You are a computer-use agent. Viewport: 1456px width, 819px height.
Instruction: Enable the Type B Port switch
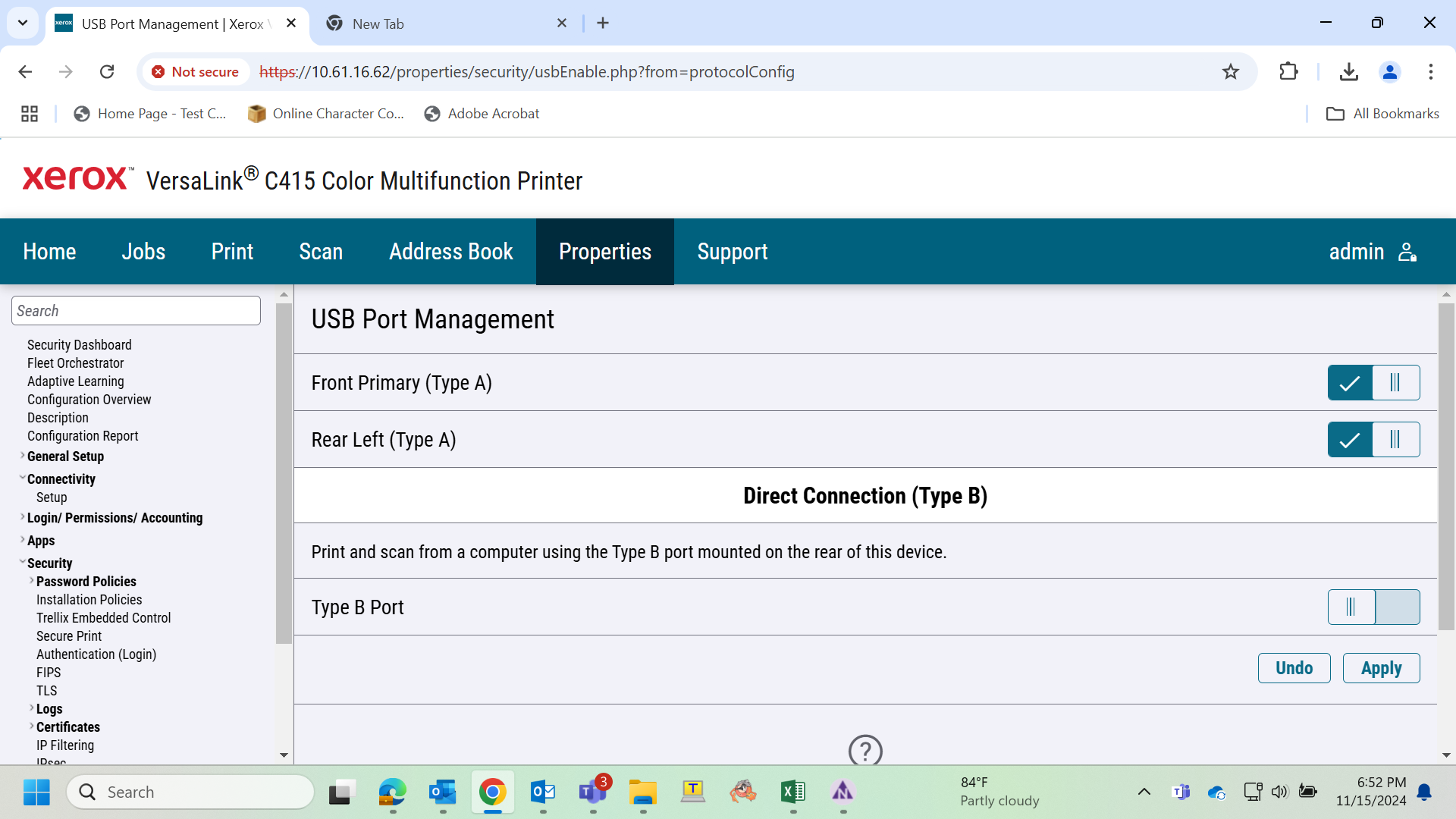coord(1373,607)
